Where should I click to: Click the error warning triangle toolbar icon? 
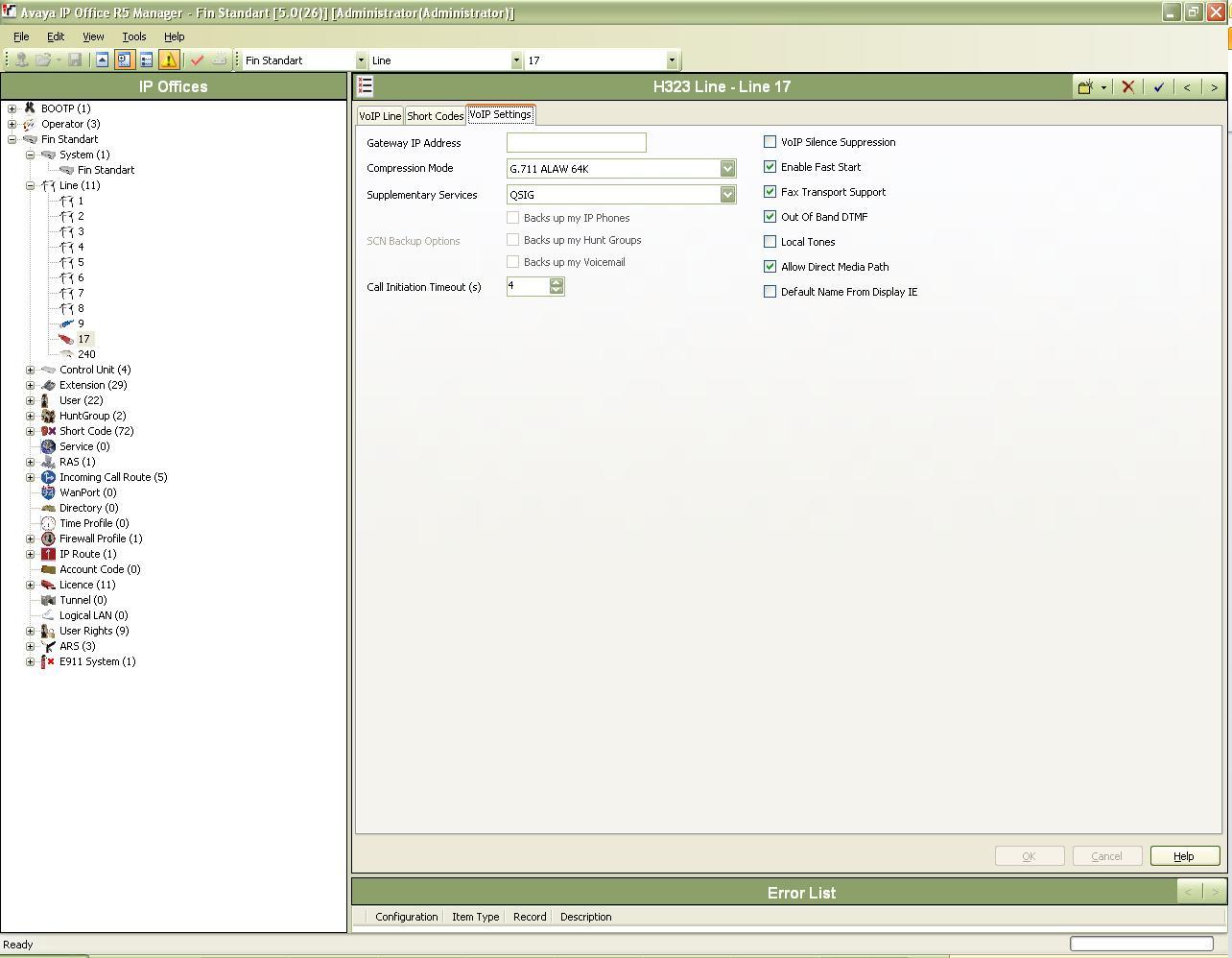[x=169, y=60]
